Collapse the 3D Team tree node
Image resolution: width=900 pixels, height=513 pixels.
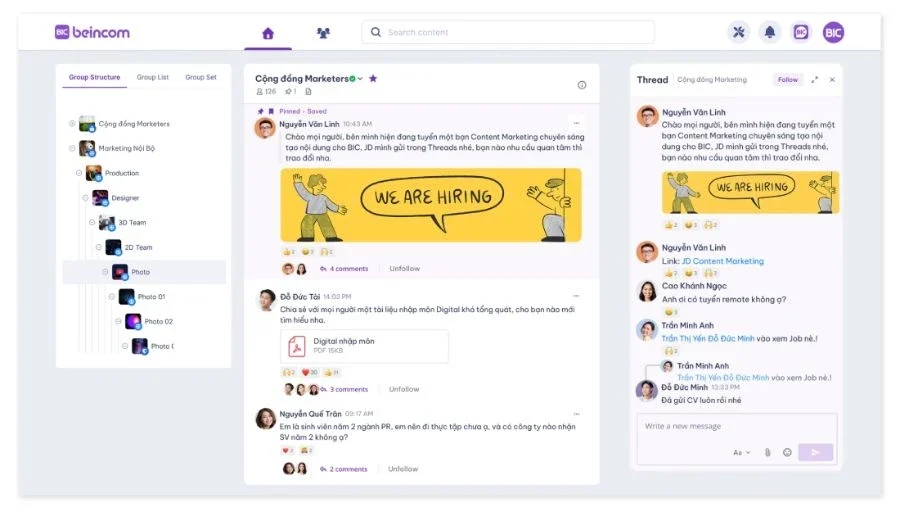coord(92,222)
